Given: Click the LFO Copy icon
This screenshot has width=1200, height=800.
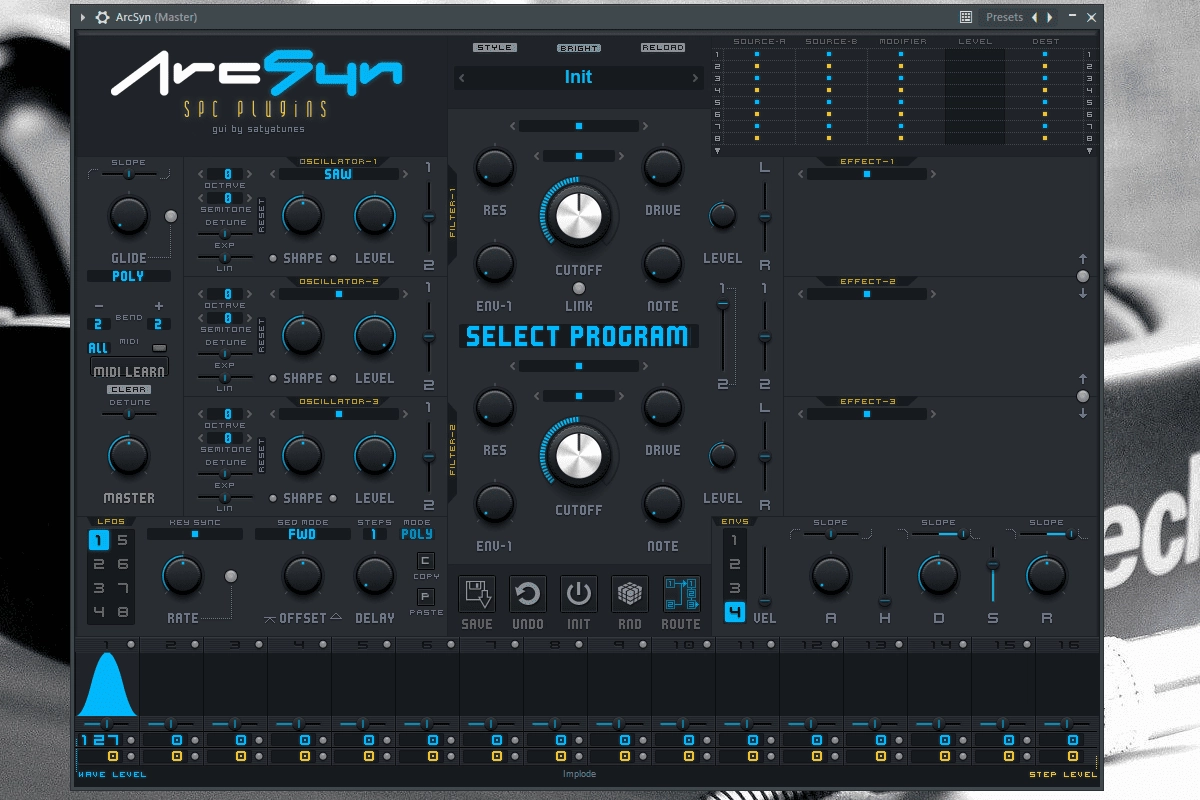Looking at the screenshot, I should tap(425, 561).
